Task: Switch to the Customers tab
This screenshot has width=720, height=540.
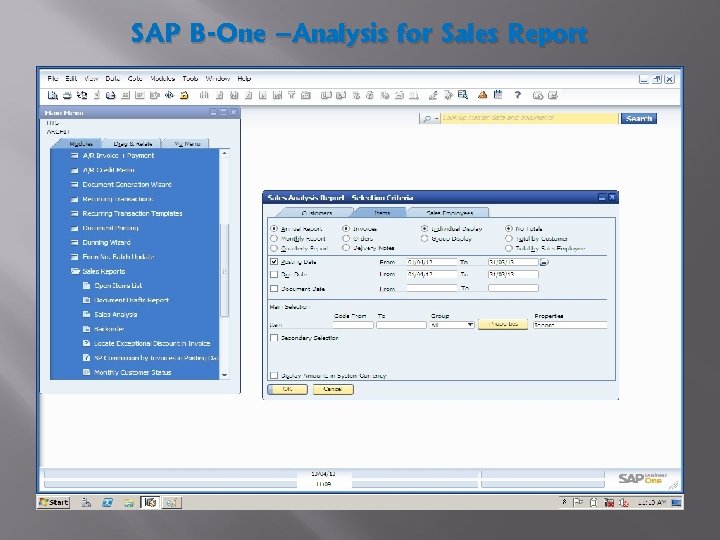Action: [317, 213]
